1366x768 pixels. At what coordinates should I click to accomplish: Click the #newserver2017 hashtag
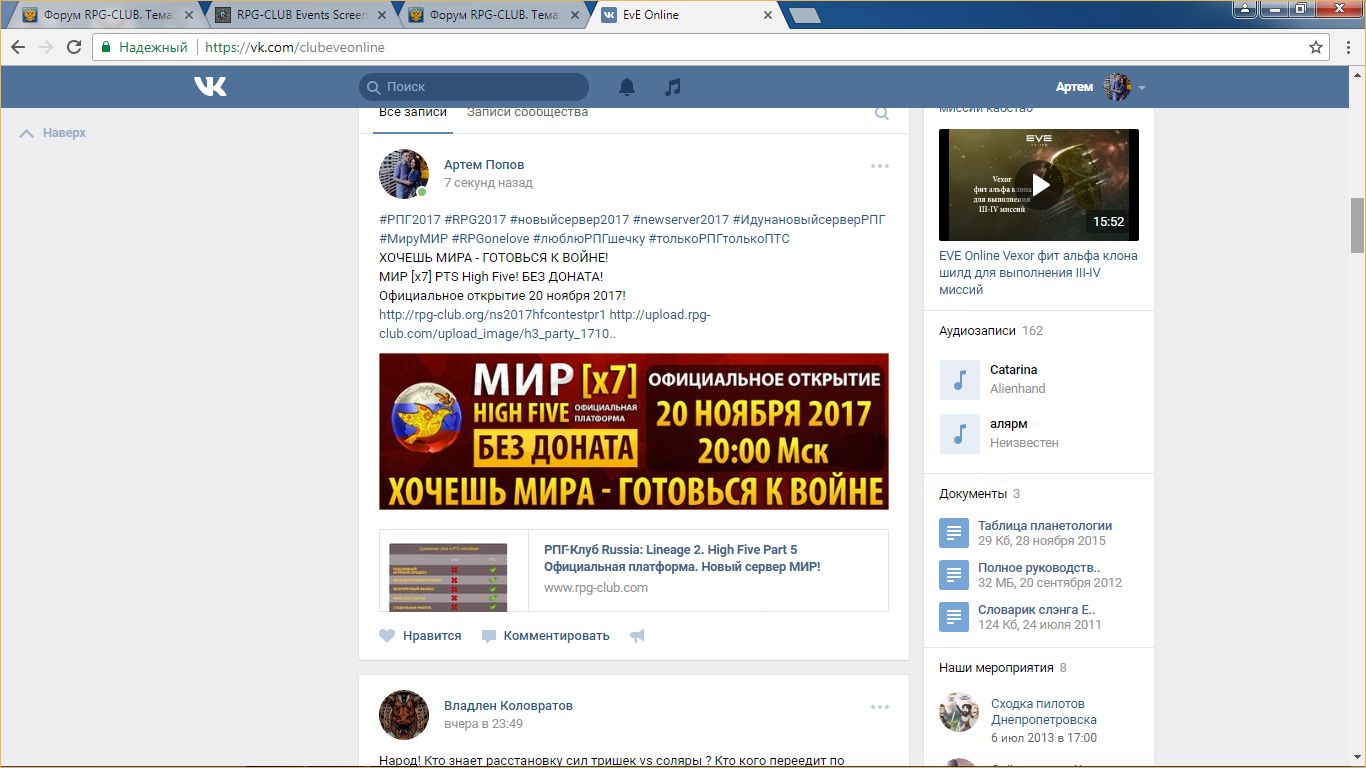click(681, 220)
